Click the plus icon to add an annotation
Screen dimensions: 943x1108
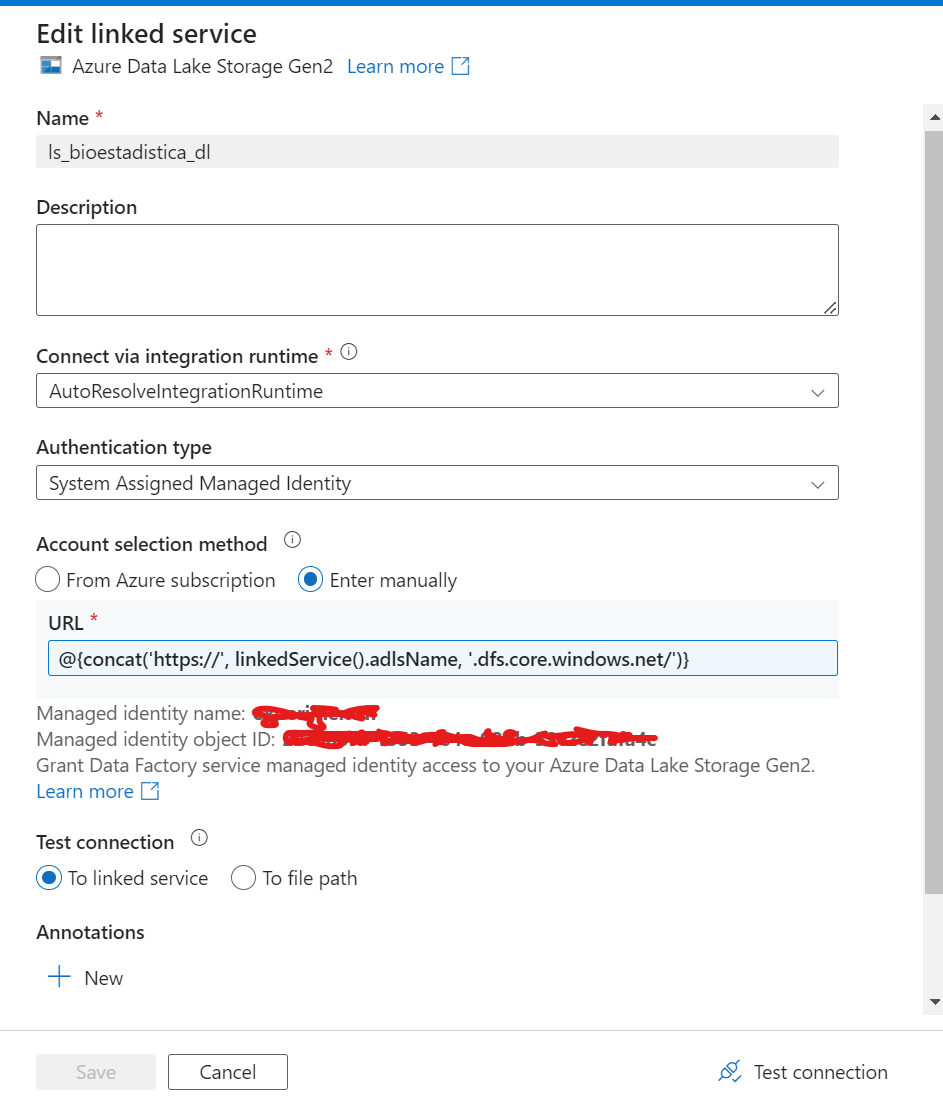click(59, 977)
